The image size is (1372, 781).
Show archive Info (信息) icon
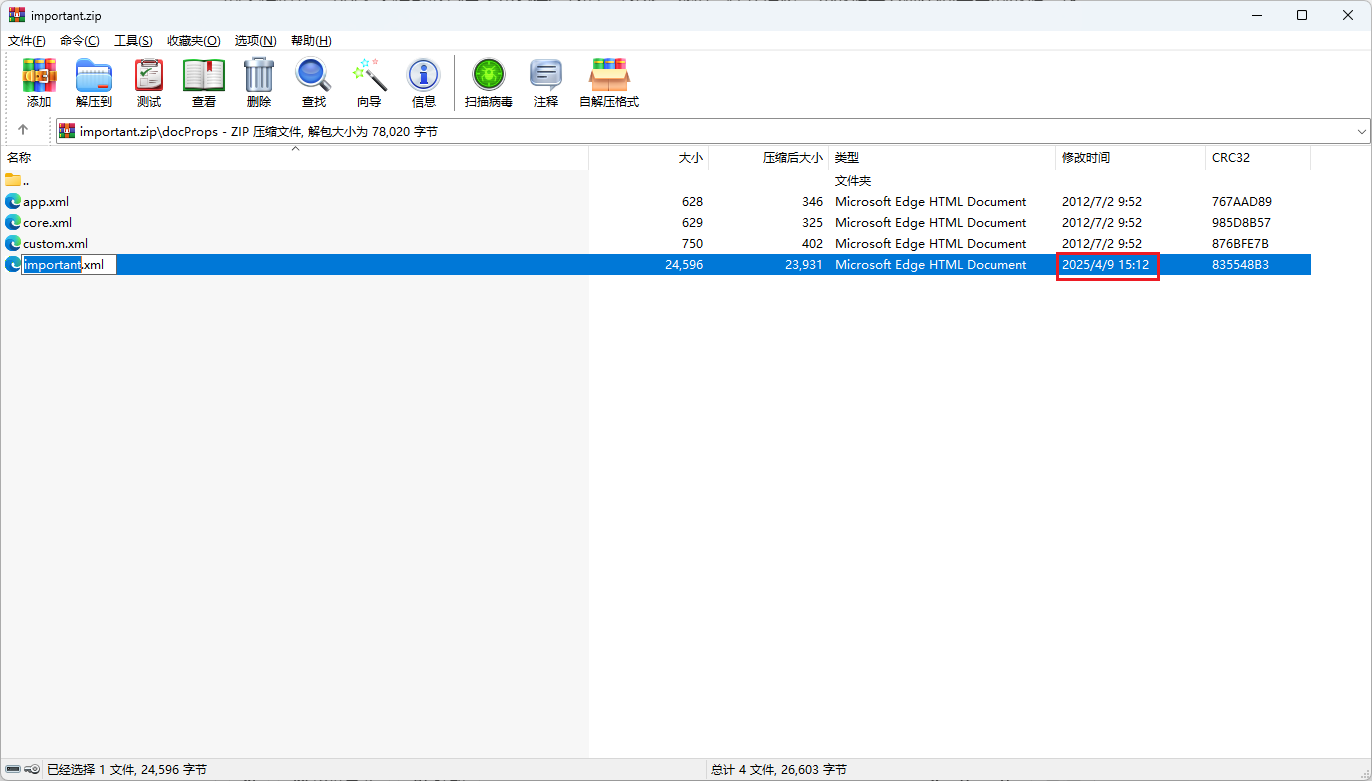click(424, 82)
